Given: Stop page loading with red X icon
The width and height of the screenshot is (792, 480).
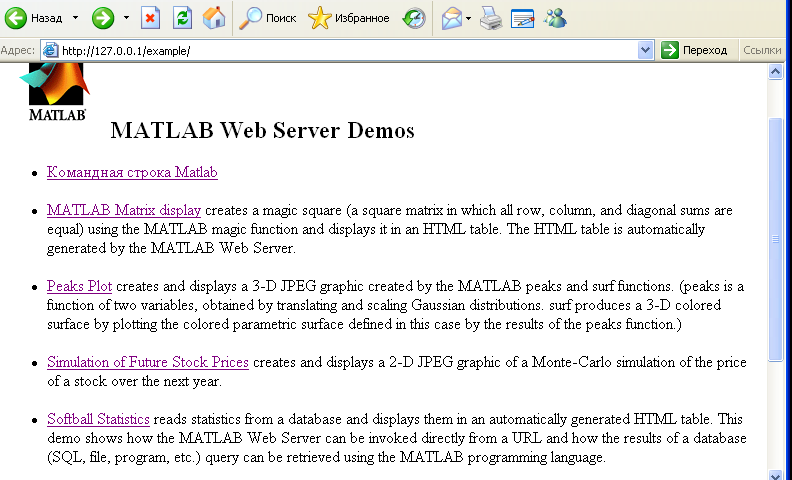Looking at the screenshot, I should pos(150,18).
